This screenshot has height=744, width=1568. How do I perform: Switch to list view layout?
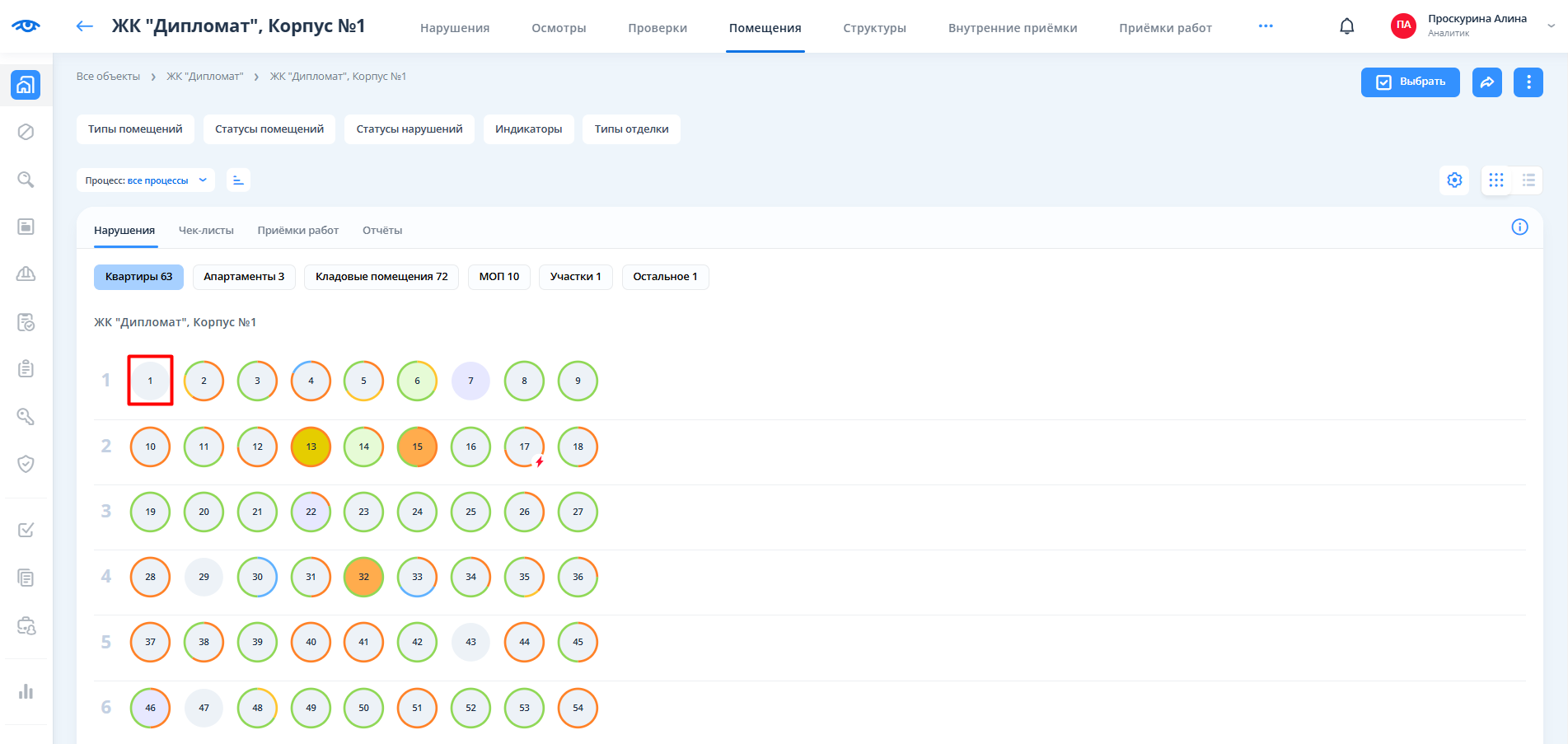click(x=1528, y=180)
